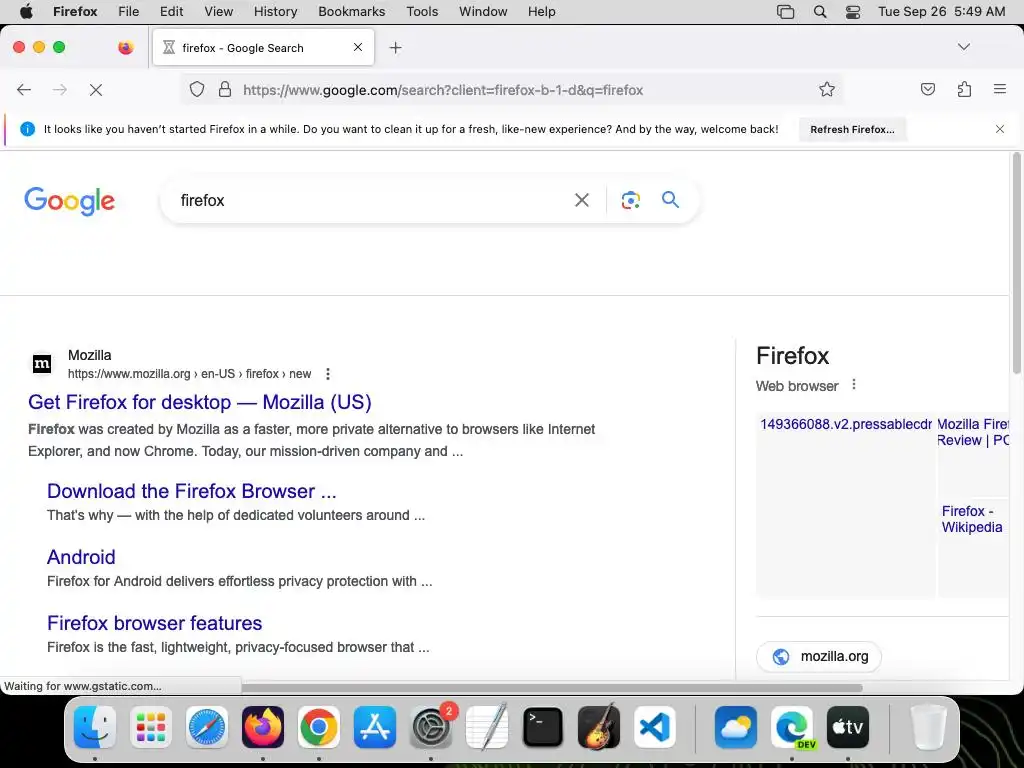Bookmark this page with the star icon
Viewport: 1024px width, 768px height.
pyautogui.click(x=827, y=89)
